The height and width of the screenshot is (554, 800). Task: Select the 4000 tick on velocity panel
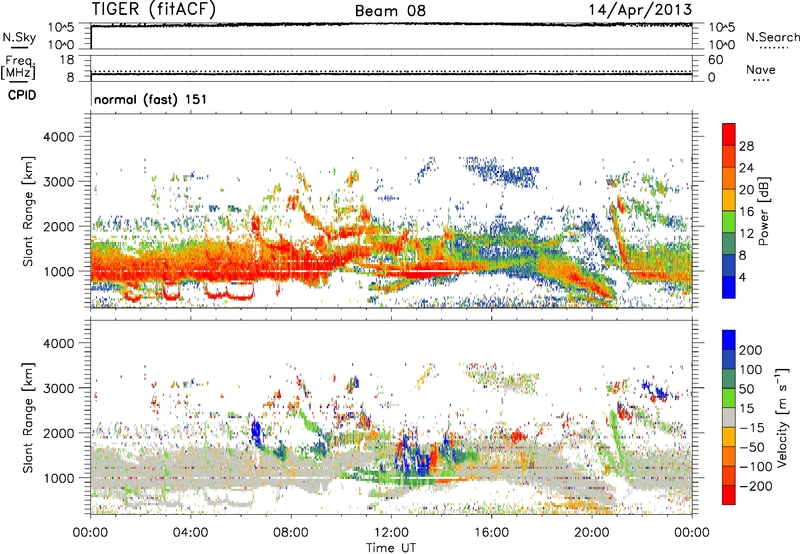point(58,343)
